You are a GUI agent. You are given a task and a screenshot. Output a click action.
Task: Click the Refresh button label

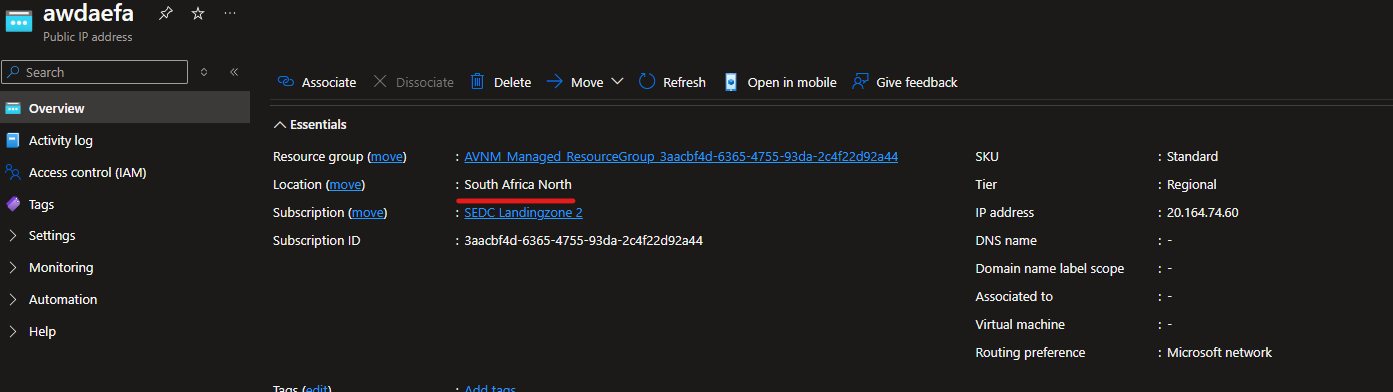(x=684, y=83)
